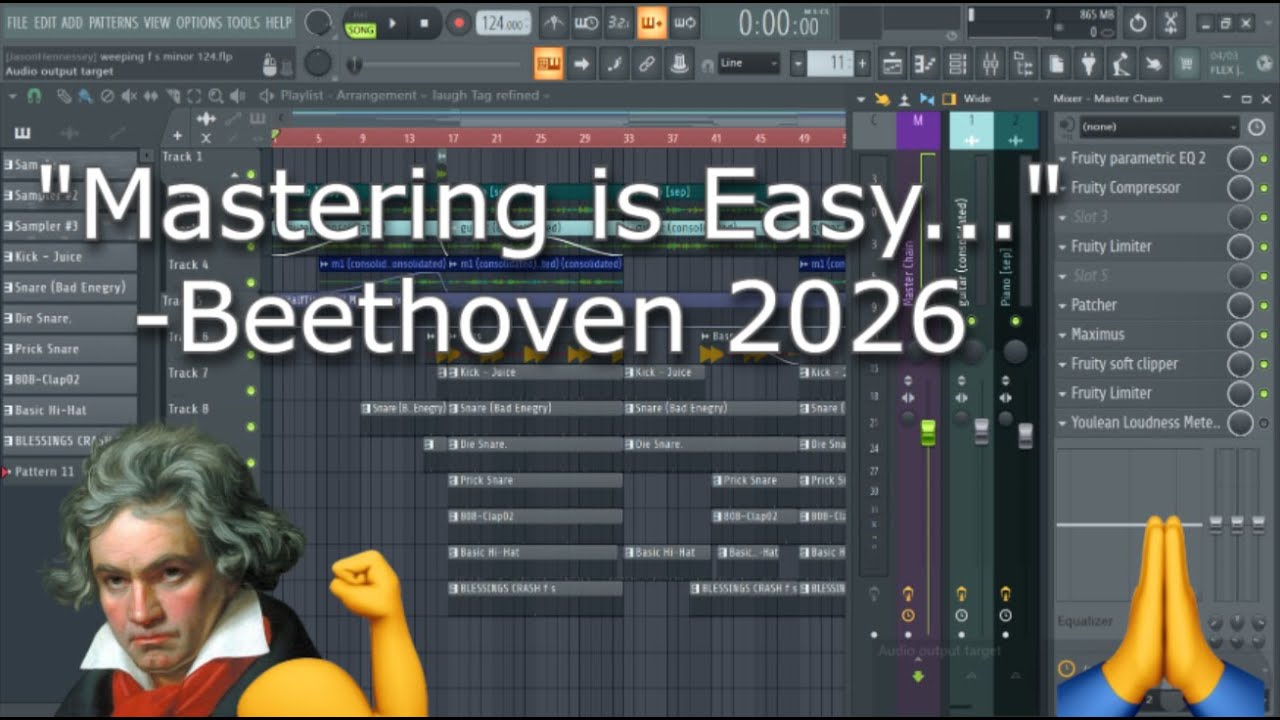Toggle typing keyboard to piano icon
The image size is (1280, 720).
point(548,64)
